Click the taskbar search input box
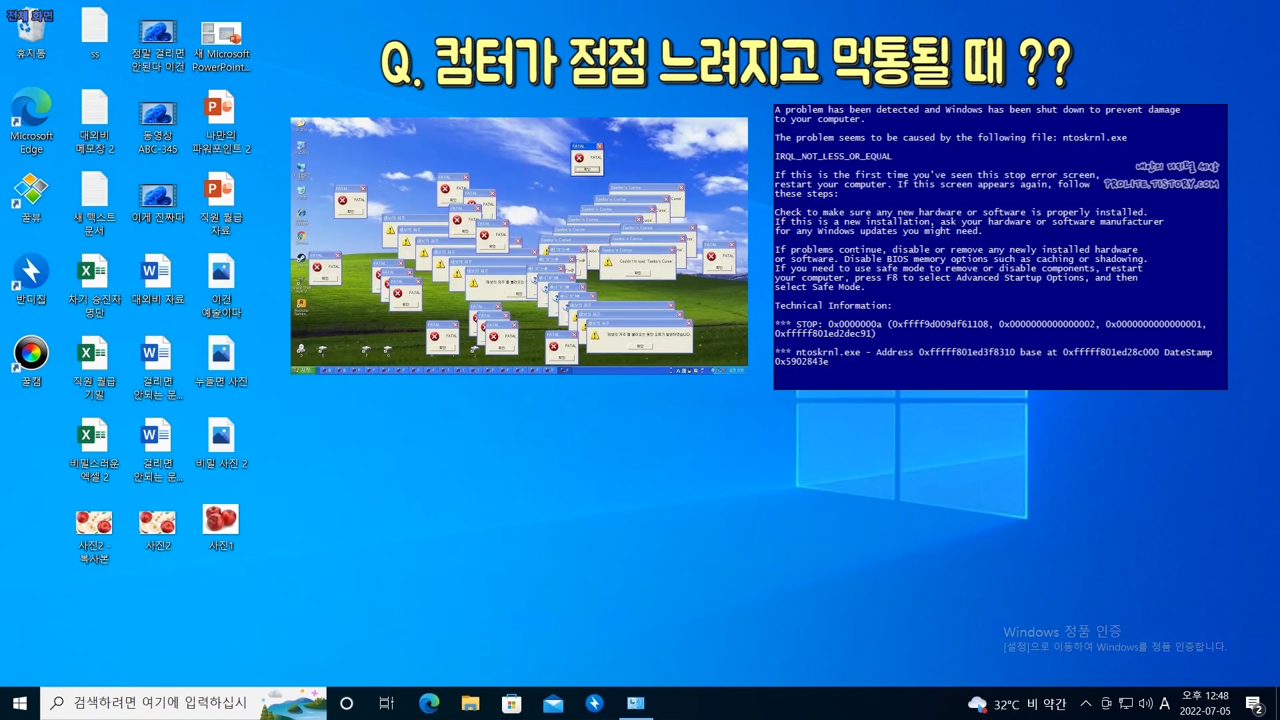1280x720 pixels. [160, 703]
